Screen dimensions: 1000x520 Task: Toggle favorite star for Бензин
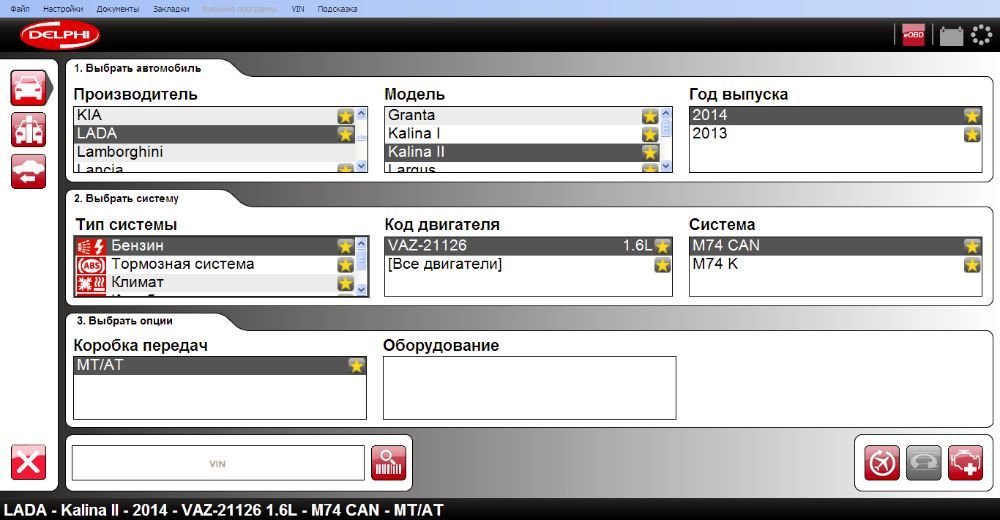pos(345,246)
